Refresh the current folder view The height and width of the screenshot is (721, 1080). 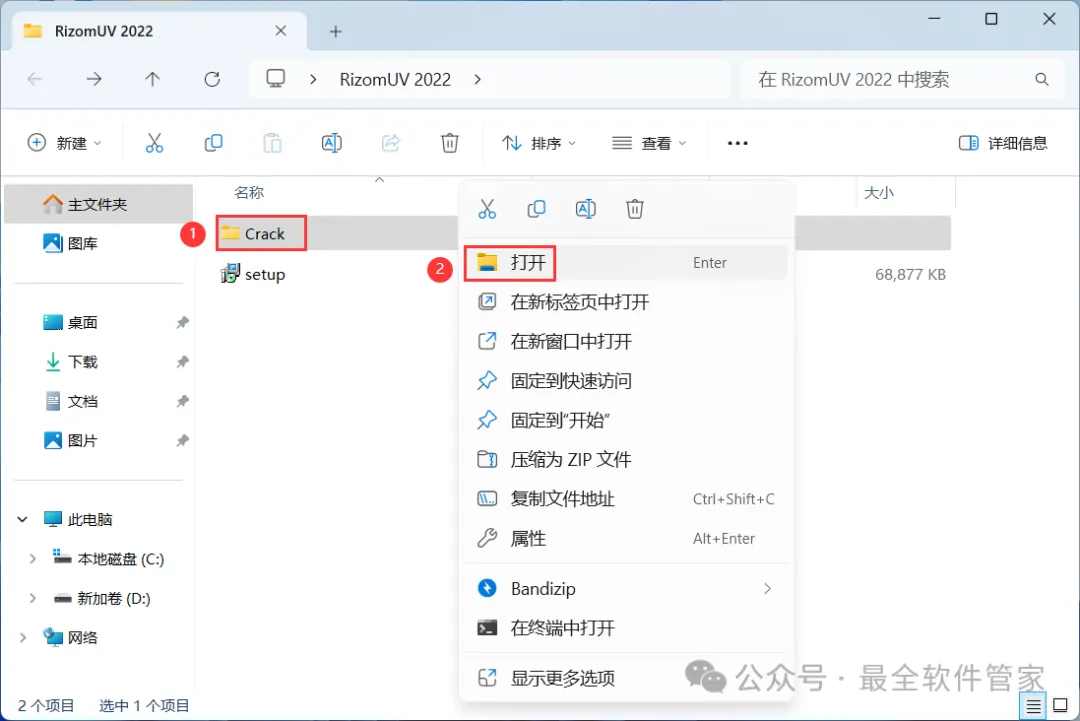(x=212, y=79)
